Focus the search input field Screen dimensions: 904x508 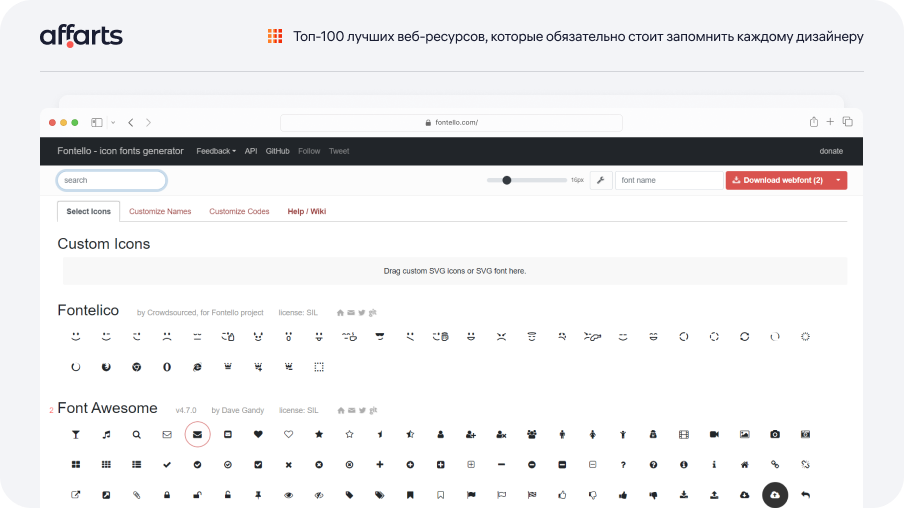pyautogui.click(x=112, y=180)
